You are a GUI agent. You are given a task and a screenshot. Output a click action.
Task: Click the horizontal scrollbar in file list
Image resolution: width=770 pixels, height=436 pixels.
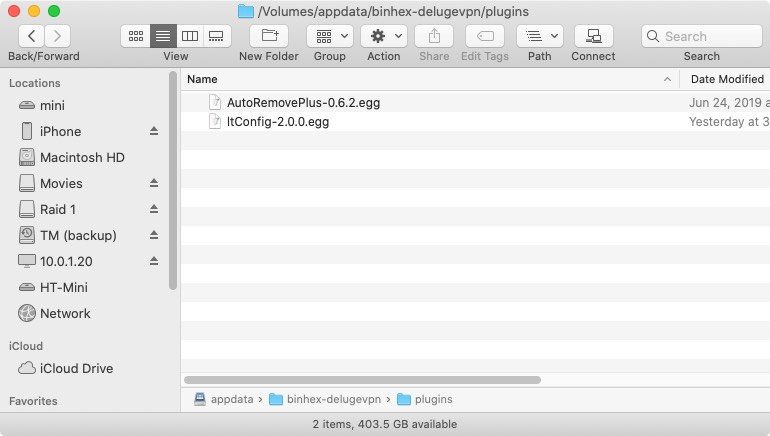pos(362,380)
